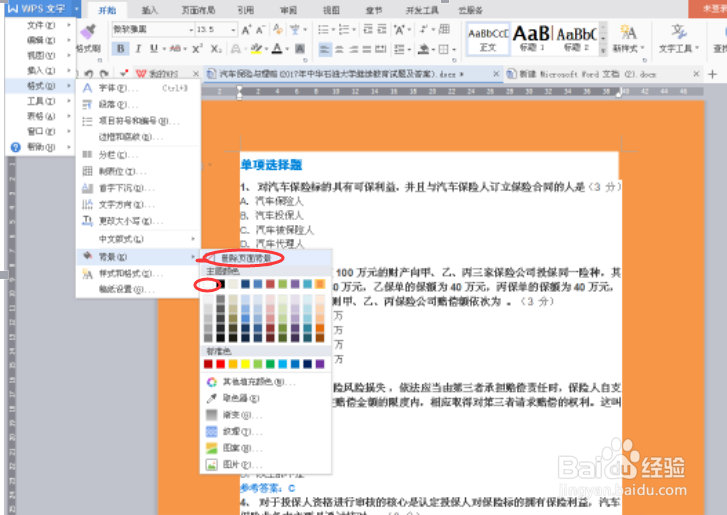Click the Format Painter brush icon

[88, 32]
